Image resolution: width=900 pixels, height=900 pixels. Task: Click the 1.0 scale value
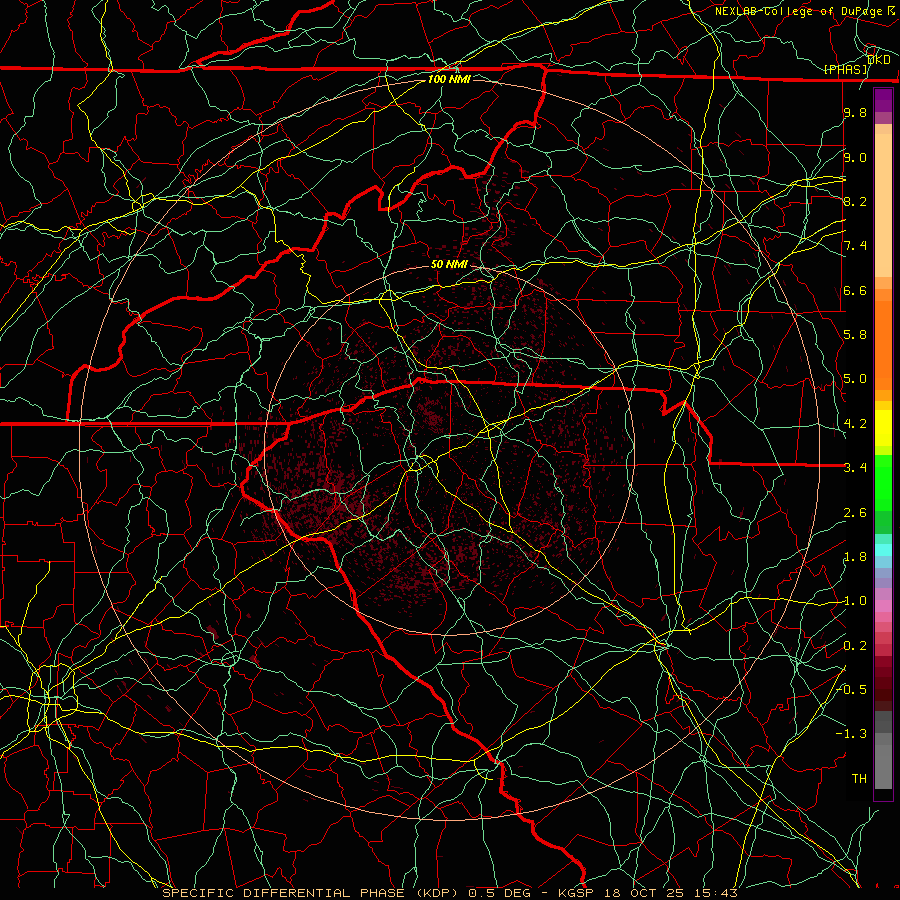[x=855, y=601]
